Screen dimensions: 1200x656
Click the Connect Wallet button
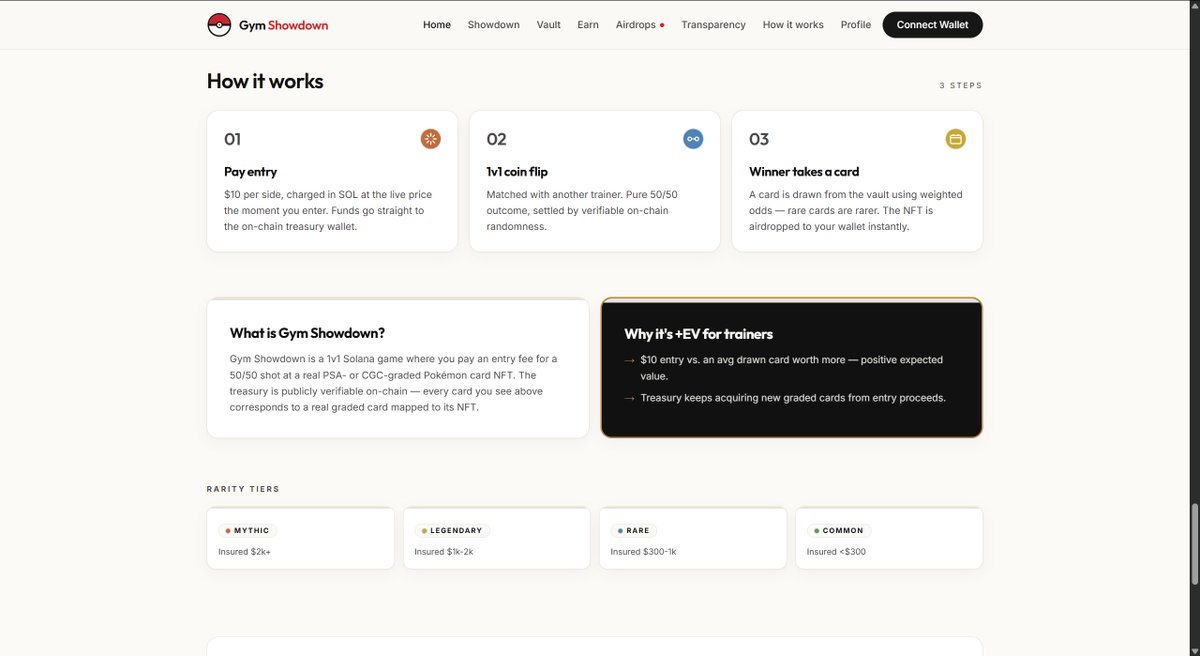click(x=932, y=25)
